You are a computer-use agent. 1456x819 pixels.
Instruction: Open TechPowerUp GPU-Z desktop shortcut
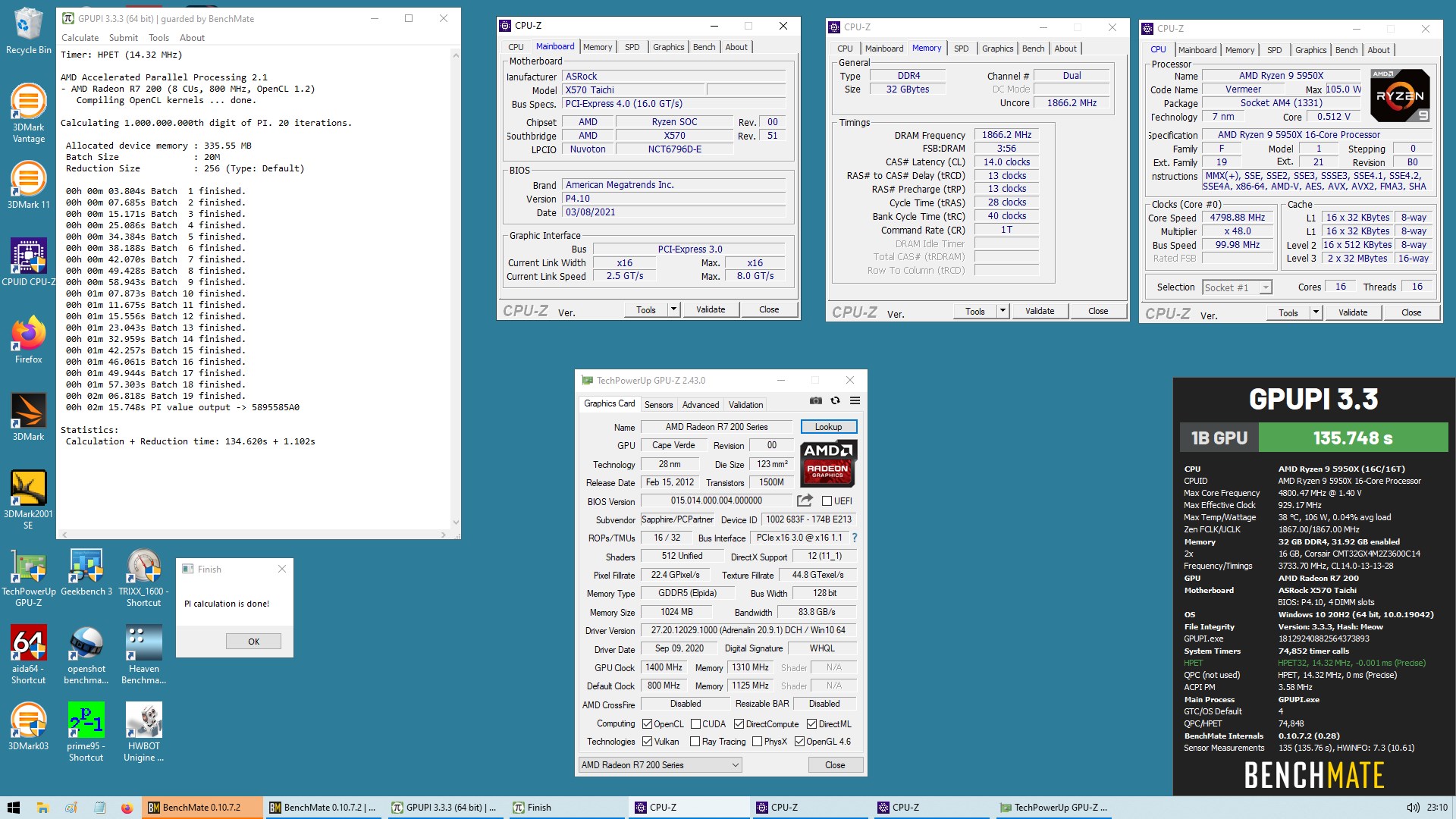[x=28, y=578]
